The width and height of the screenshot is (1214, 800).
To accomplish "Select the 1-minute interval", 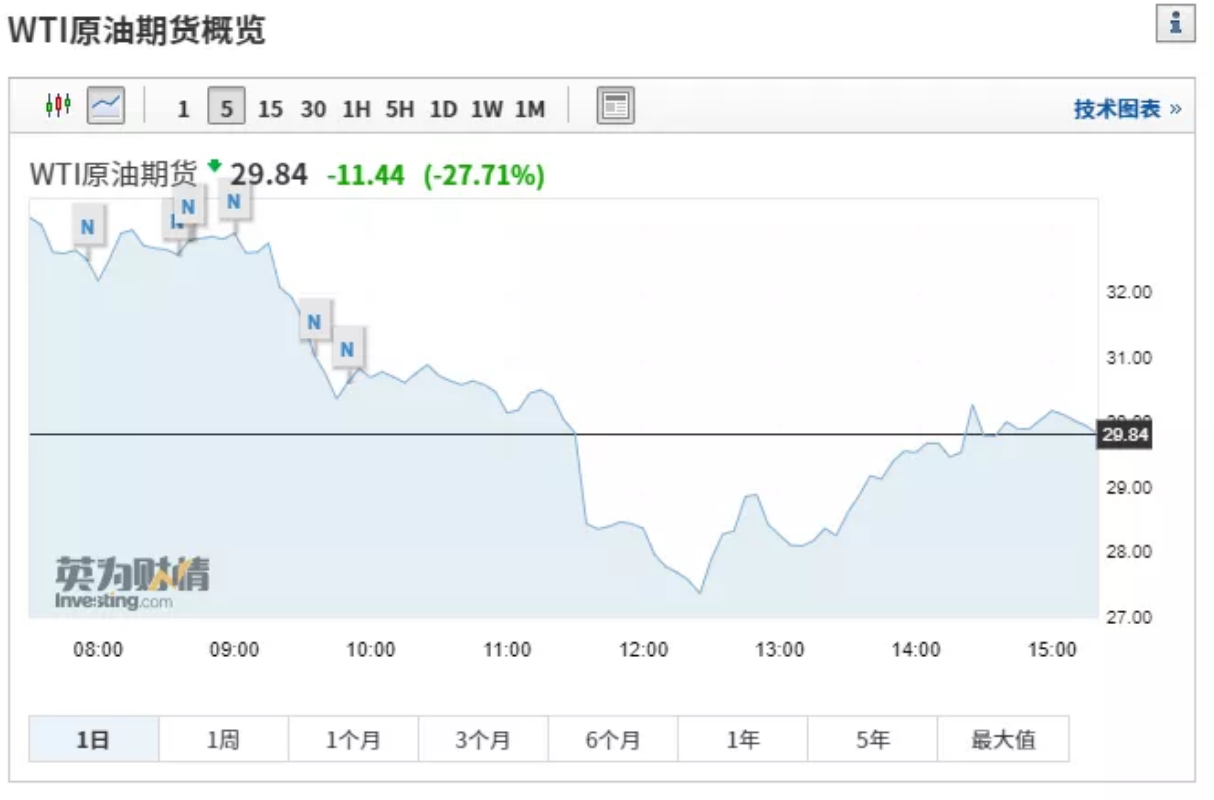I will click(183, 109).
